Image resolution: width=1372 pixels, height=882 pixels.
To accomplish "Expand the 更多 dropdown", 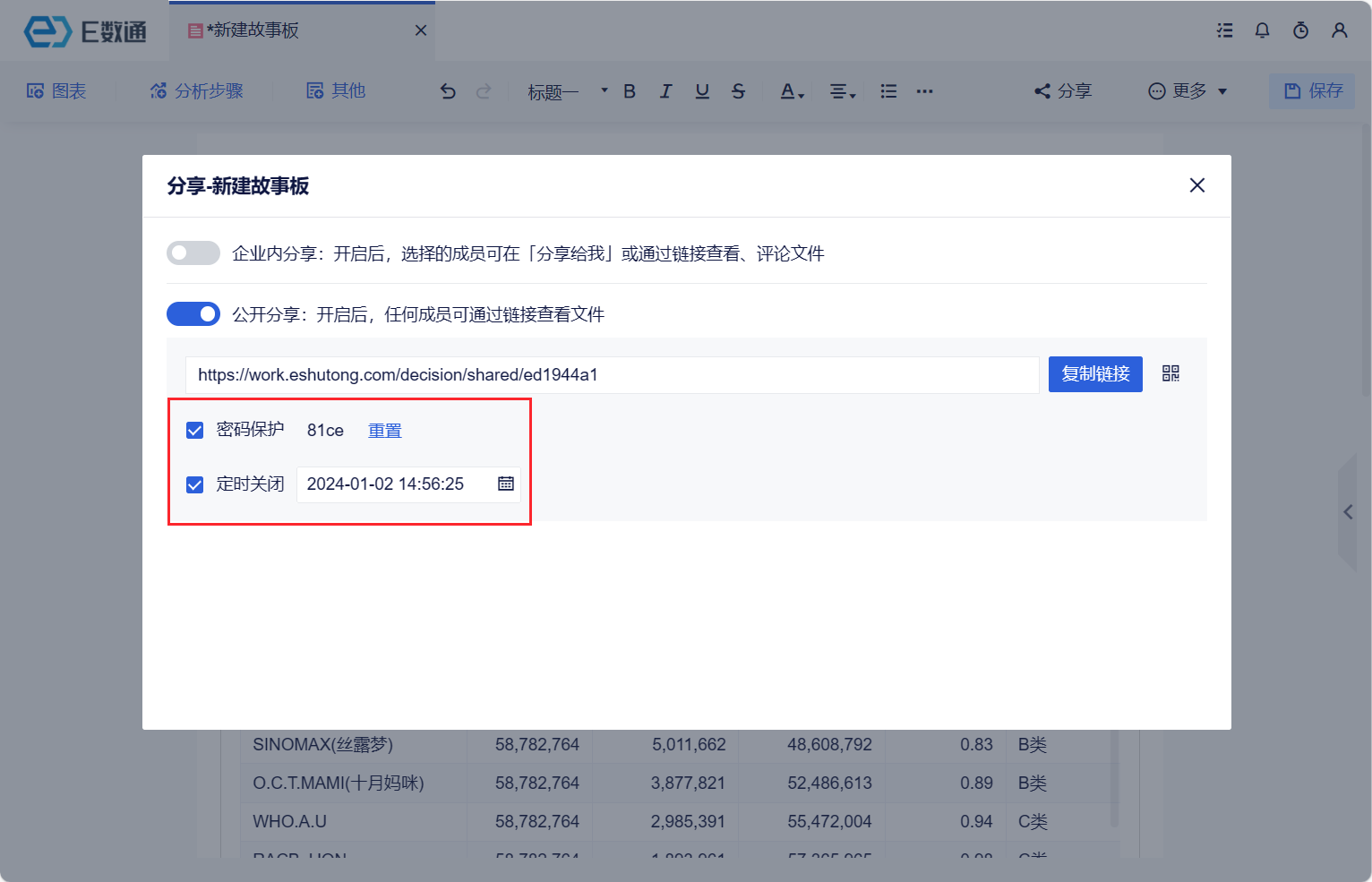I will coord(1188,91).
